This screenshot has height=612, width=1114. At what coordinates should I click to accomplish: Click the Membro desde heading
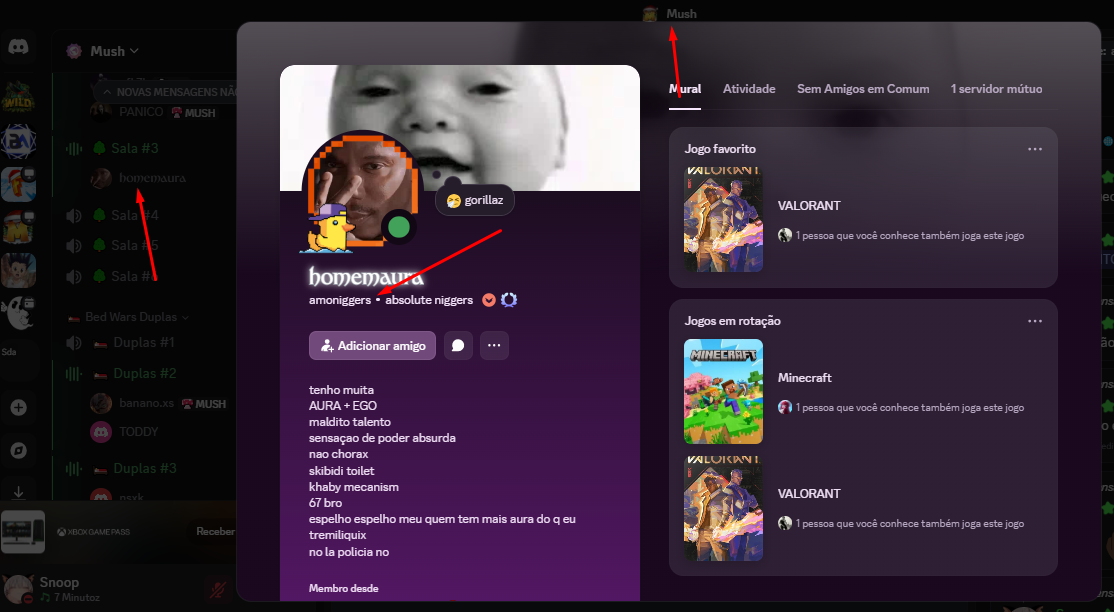pos(344,589)
